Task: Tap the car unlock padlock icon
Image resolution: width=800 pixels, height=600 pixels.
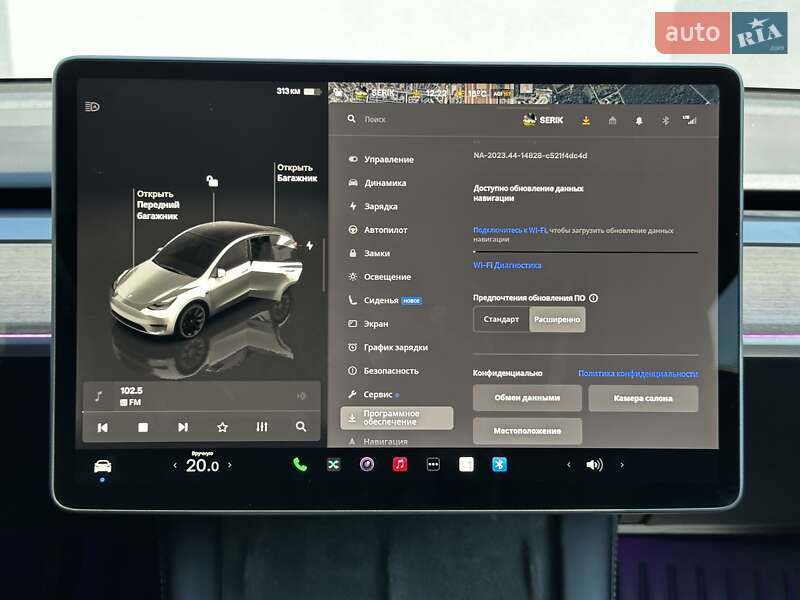Action: point(212,181)
